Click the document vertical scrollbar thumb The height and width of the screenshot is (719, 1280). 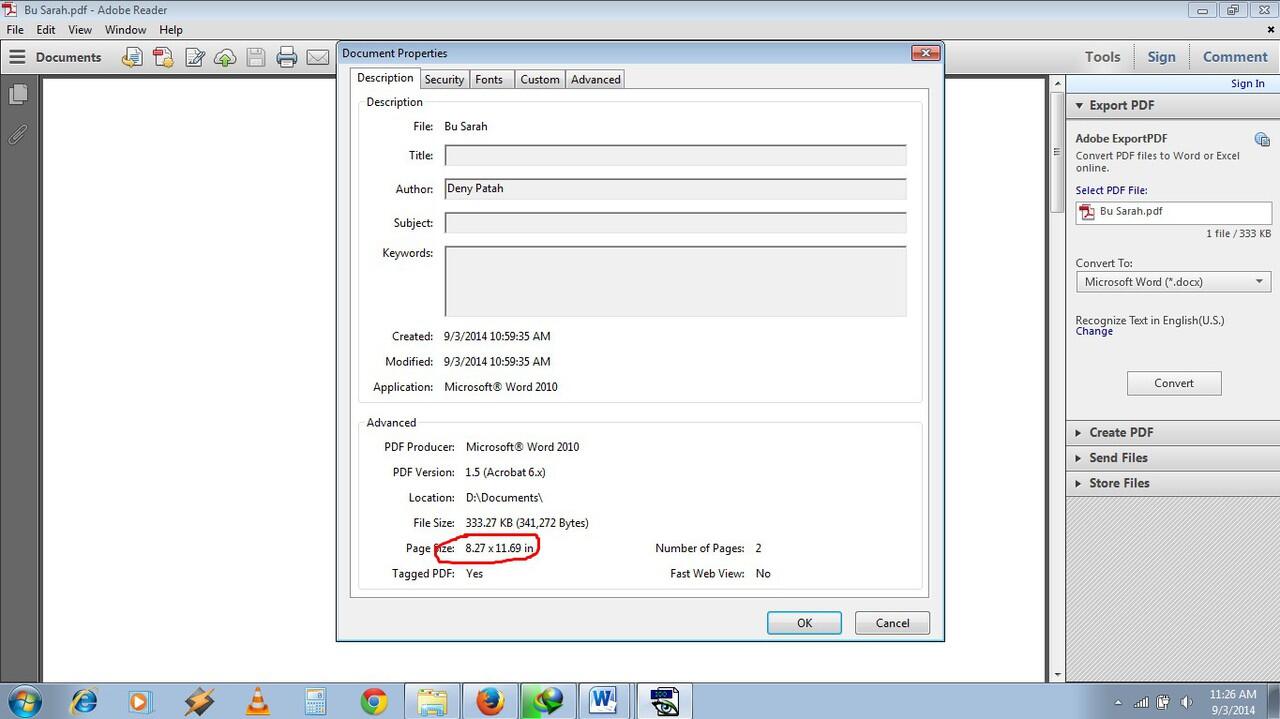click(x=1057, y=150)
